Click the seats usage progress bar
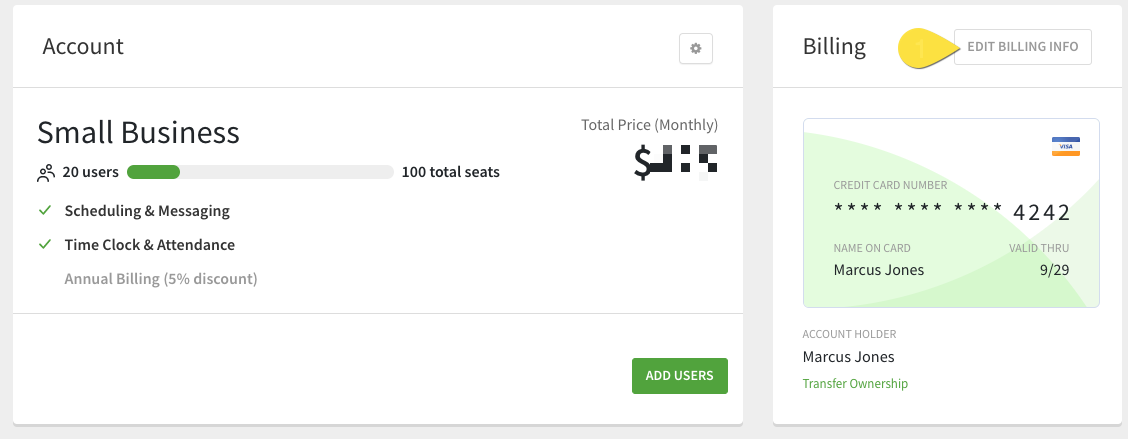The image size is (1128, 439). (260, 172)
